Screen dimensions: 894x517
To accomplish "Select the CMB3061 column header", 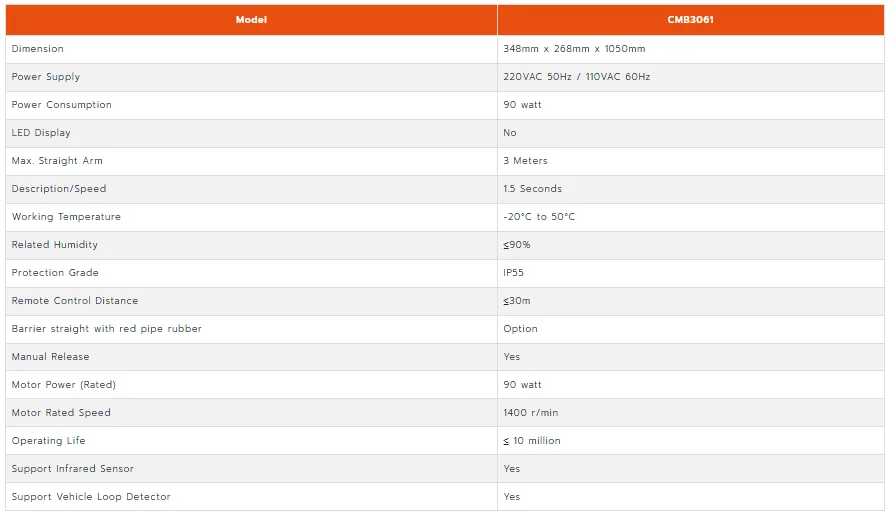I will pyautogui.click(x=690, y=19).
